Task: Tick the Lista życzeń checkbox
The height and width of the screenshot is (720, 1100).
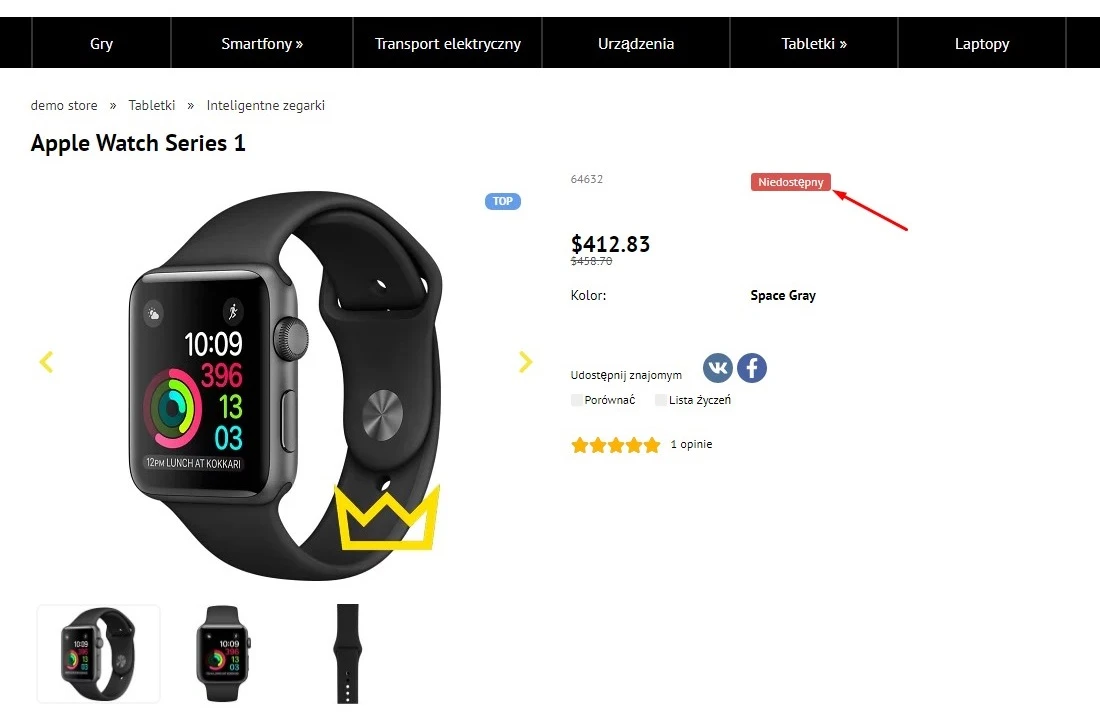Action: click(x=661, y=400)
